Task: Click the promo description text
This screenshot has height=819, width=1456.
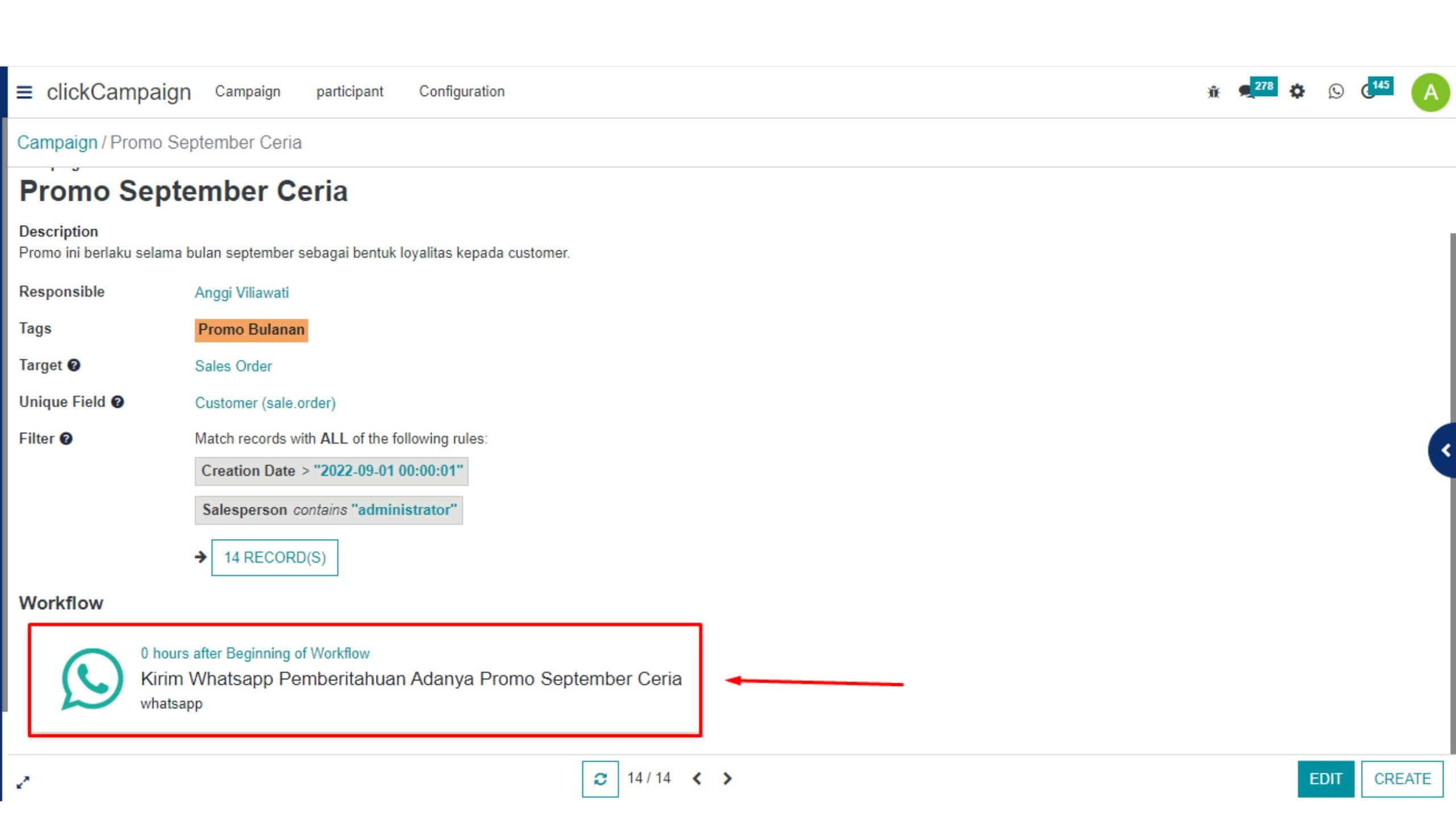Action: point(294,253)
